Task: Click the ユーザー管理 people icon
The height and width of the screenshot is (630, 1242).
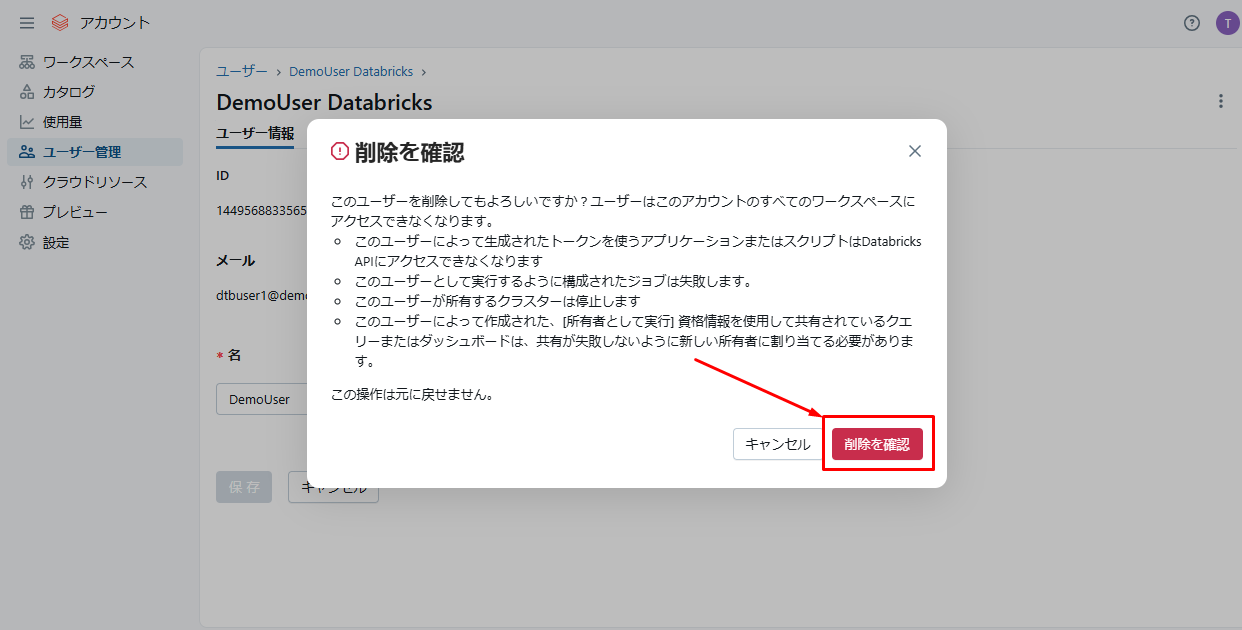Action: click(27, 152)
